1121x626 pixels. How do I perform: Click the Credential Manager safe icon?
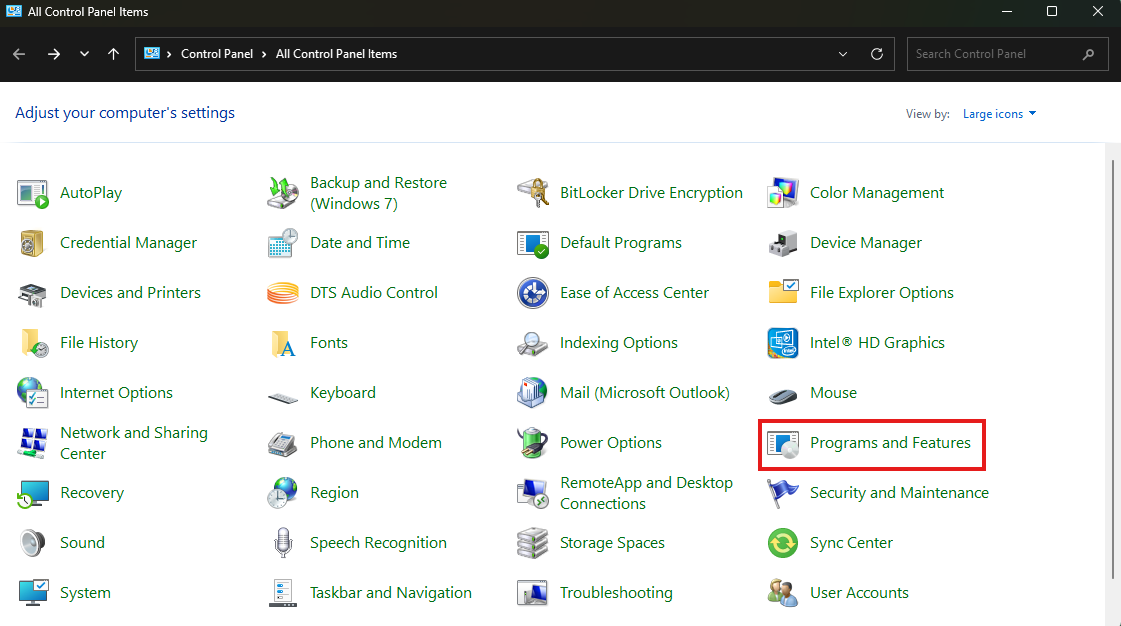point(32,243)
